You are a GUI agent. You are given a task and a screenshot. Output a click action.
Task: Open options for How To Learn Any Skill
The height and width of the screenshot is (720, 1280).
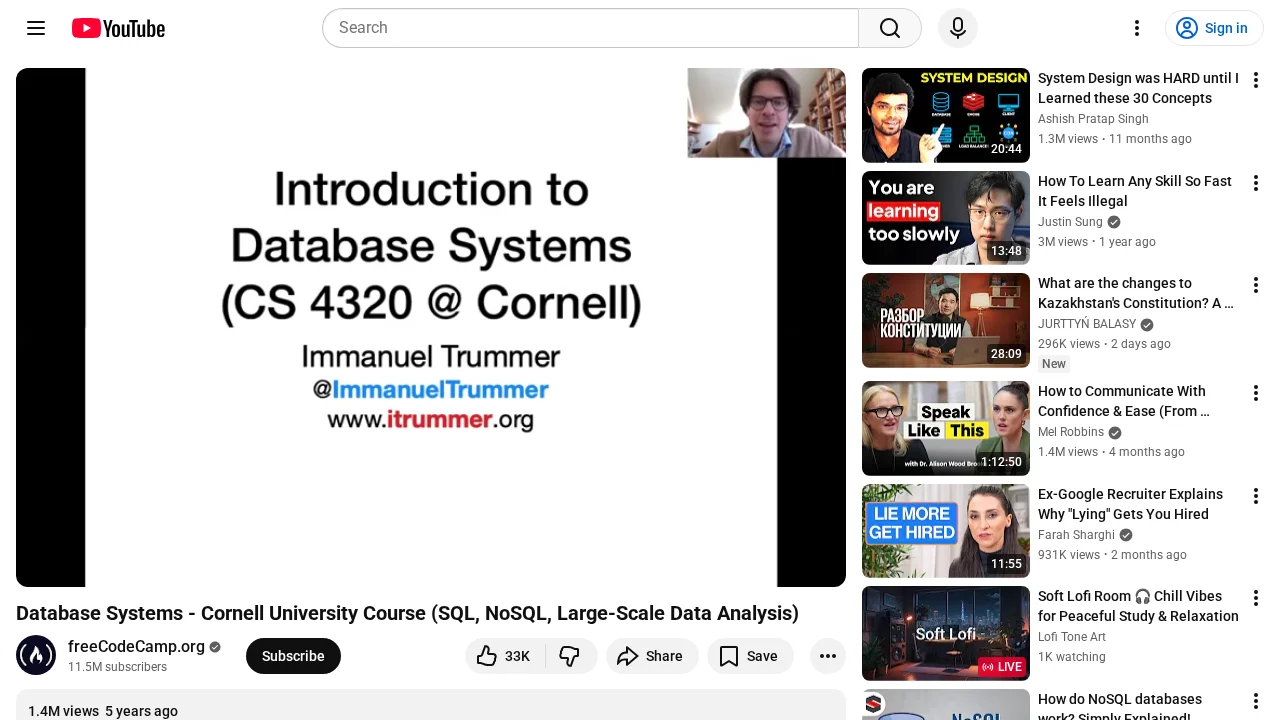pyautogui.click(x=1256, y=183)
